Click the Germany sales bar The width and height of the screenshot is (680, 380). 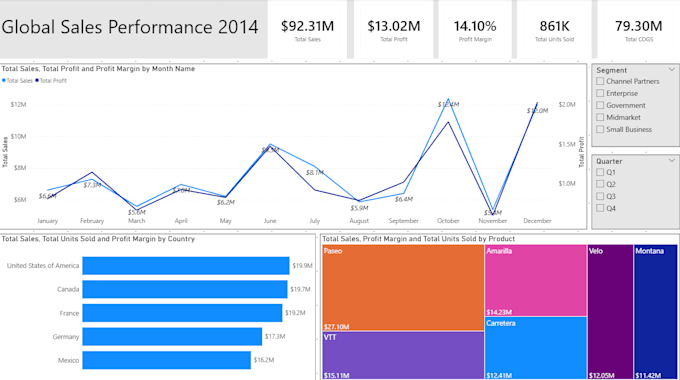click(x=172, y=337)
